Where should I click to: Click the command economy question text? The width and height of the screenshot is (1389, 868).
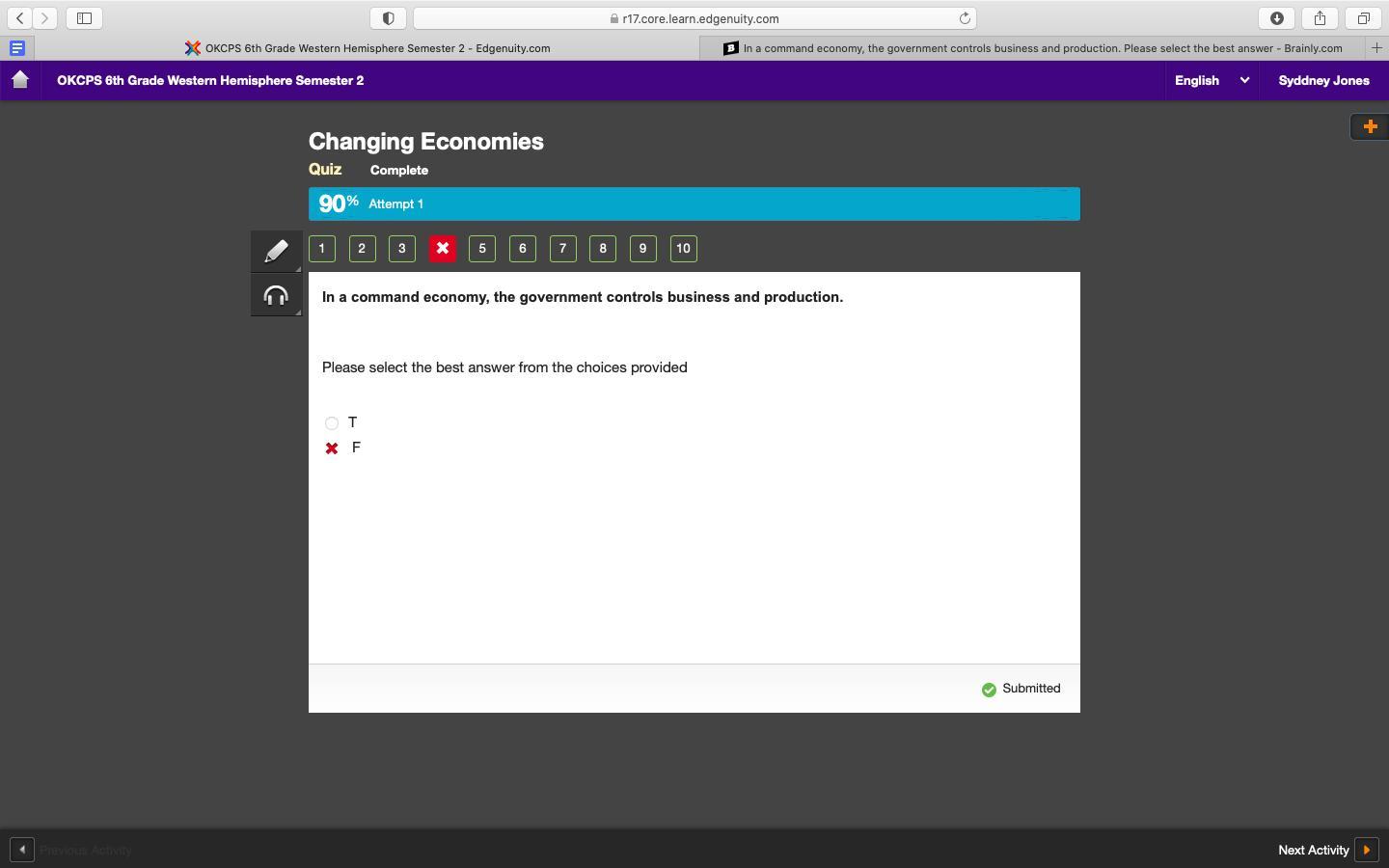[583, 297]
